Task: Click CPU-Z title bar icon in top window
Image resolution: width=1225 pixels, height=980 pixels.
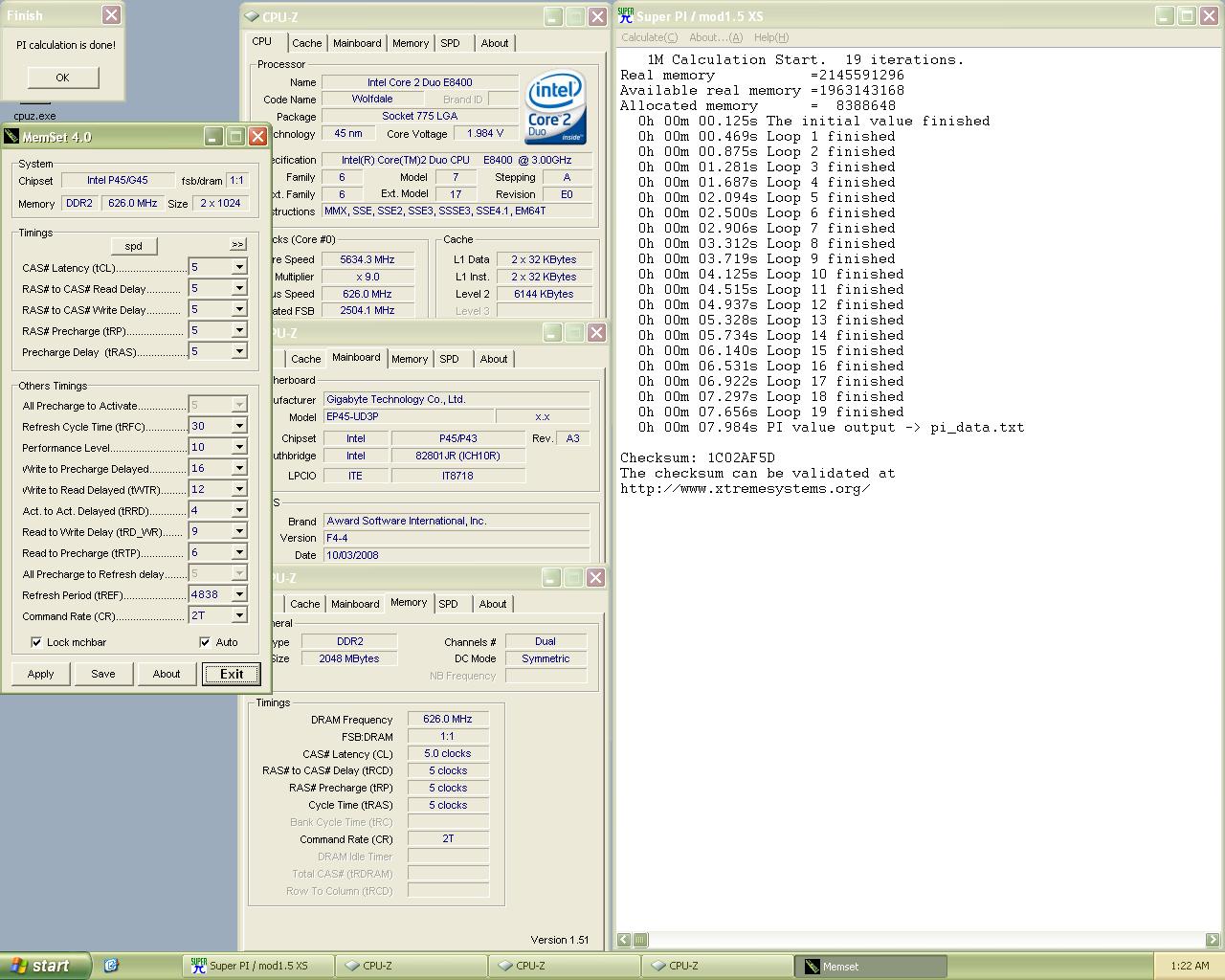Action: [x=252, y=16]
